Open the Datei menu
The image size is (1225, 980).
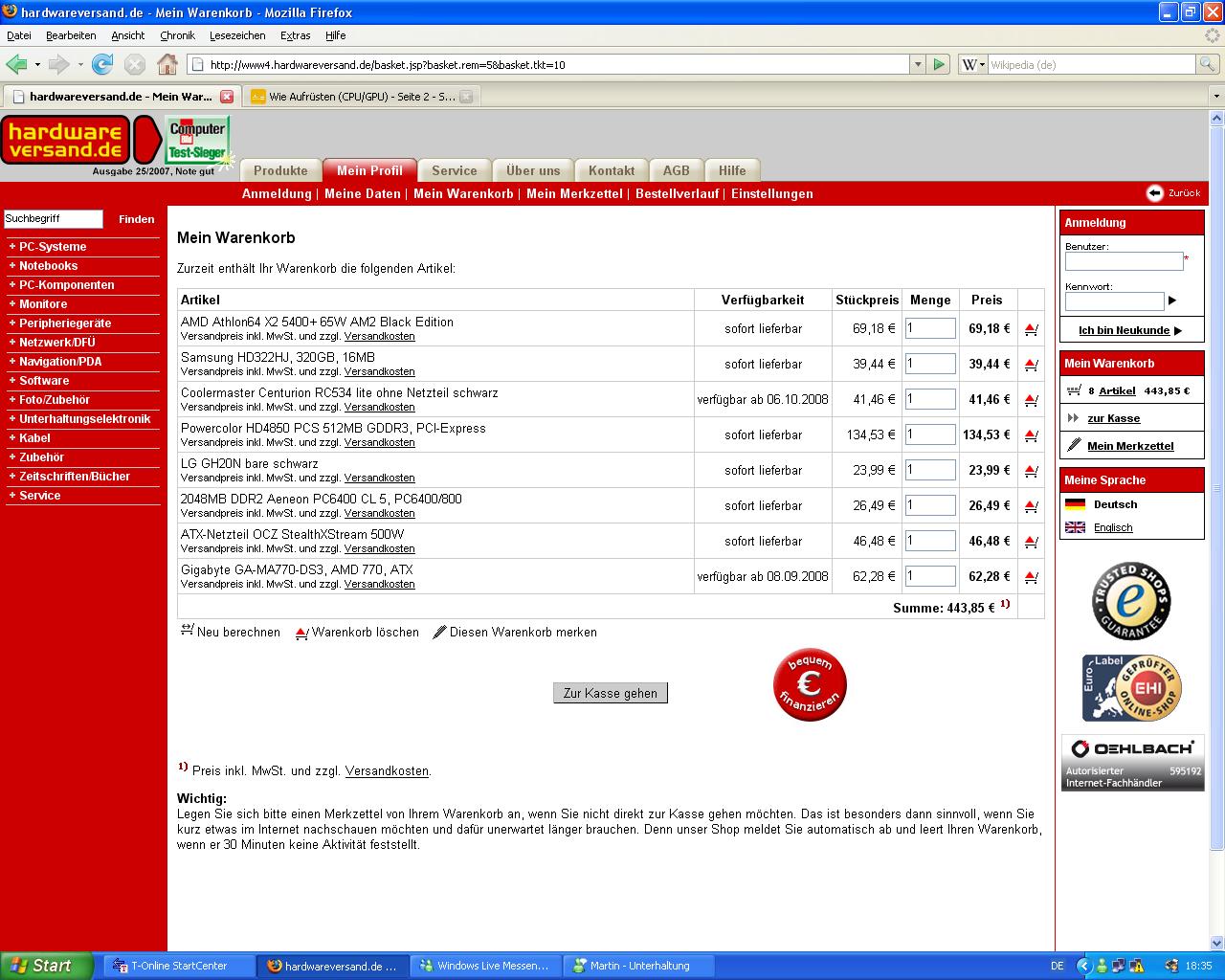tap(19, 35)
